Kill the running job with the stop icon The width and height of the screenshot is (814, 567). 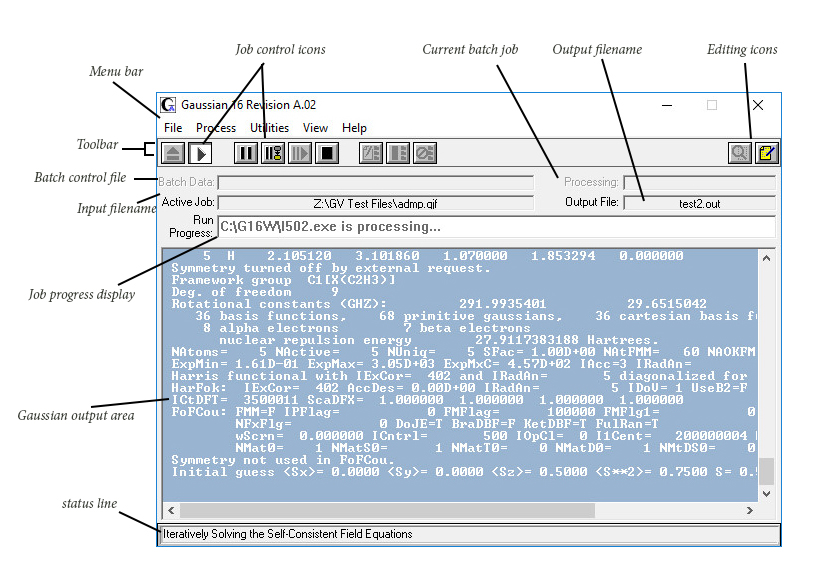pos(326,153)
